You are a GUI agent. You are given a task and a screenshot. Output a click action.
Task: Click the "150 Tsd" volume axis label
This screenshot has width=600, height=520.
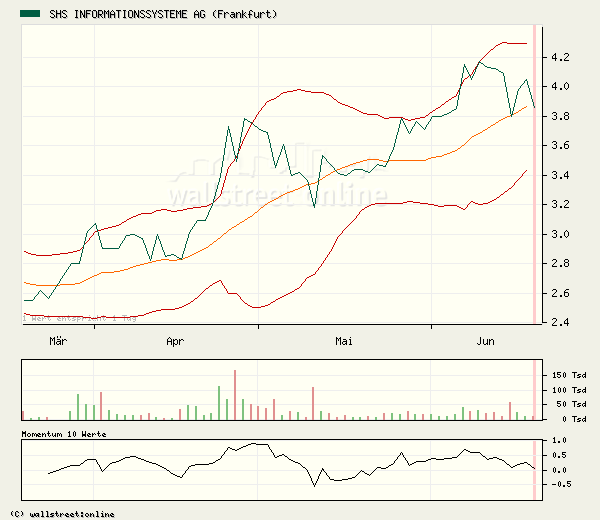point(569,375)
